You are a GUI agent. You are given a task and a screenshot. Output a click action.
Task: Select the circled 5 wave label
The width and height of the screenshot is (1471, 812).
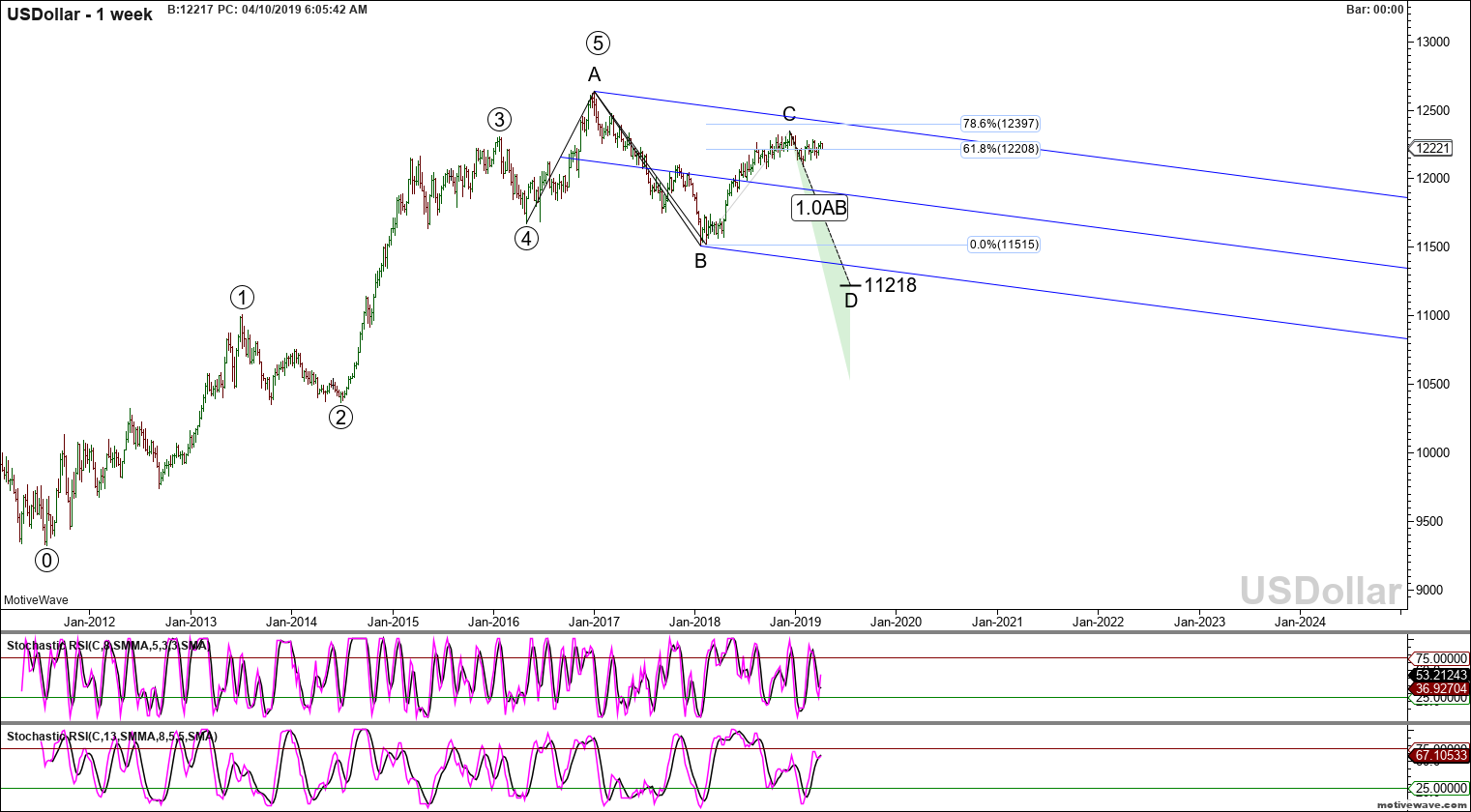(598, 43)
